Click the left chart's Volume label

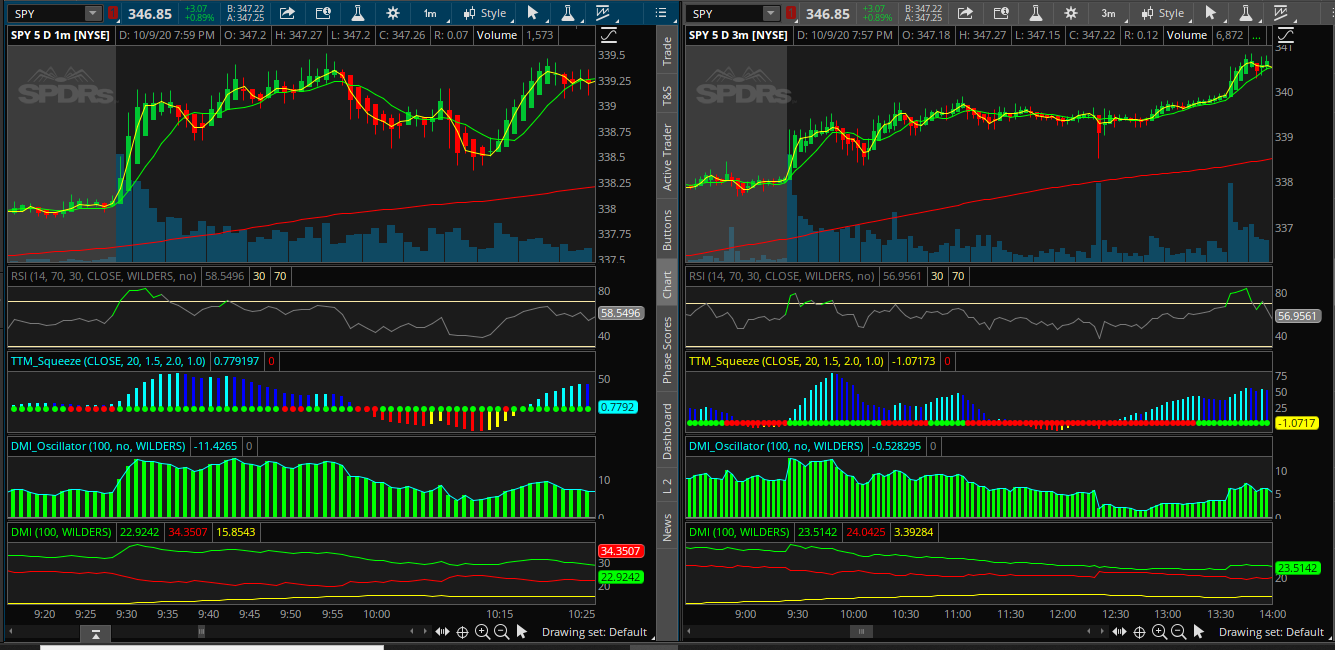click(x=497, y=35)
